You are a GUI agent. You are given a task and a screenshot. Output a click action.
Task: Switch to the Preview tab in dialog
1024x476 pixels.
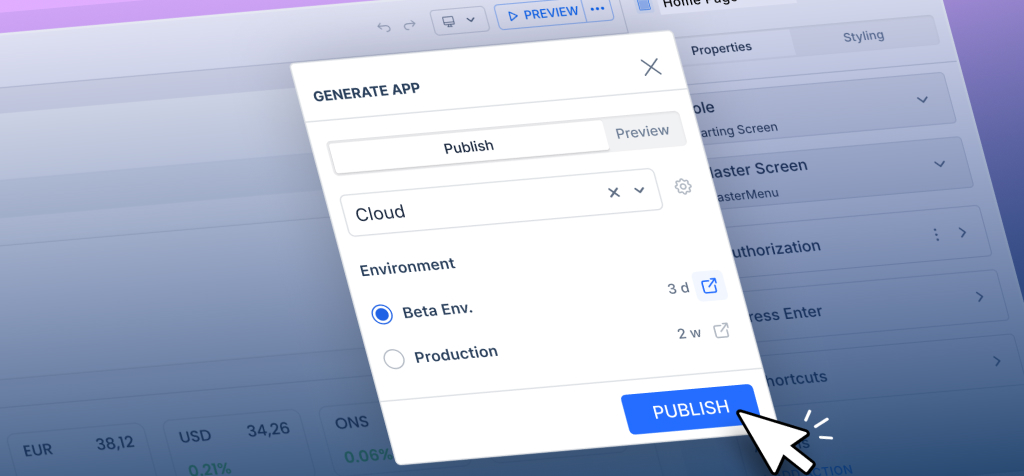pyautogui.click(x=643, y=132)
